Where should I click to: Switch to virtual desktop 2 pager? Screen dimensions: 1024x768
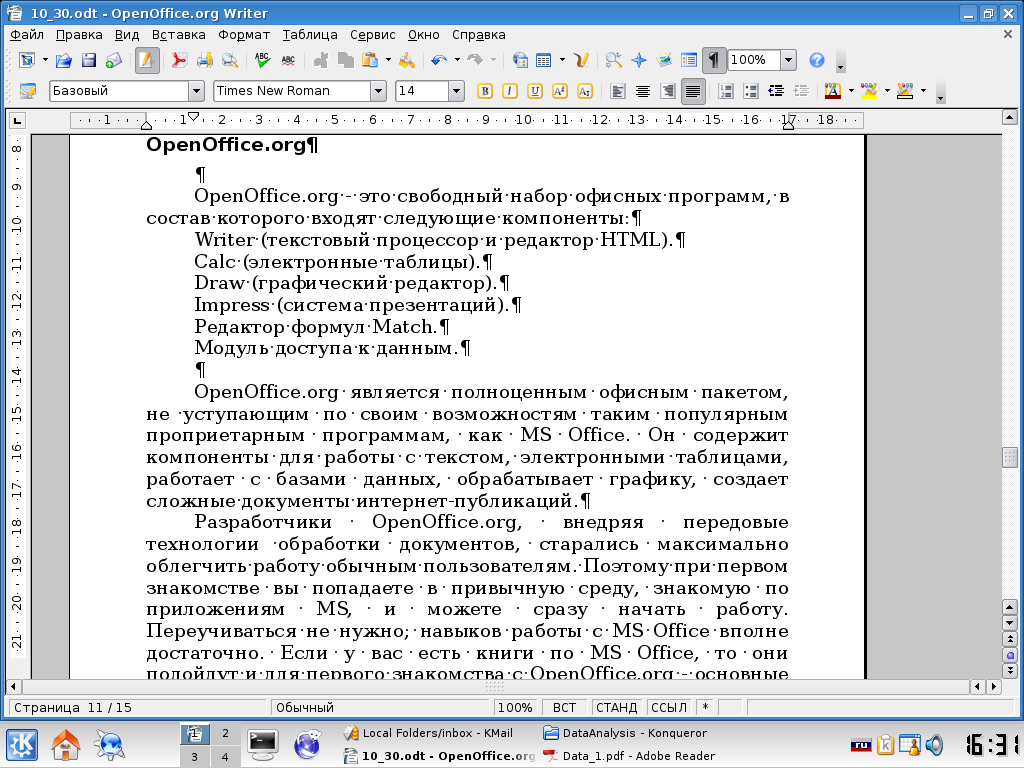point(225,733)
